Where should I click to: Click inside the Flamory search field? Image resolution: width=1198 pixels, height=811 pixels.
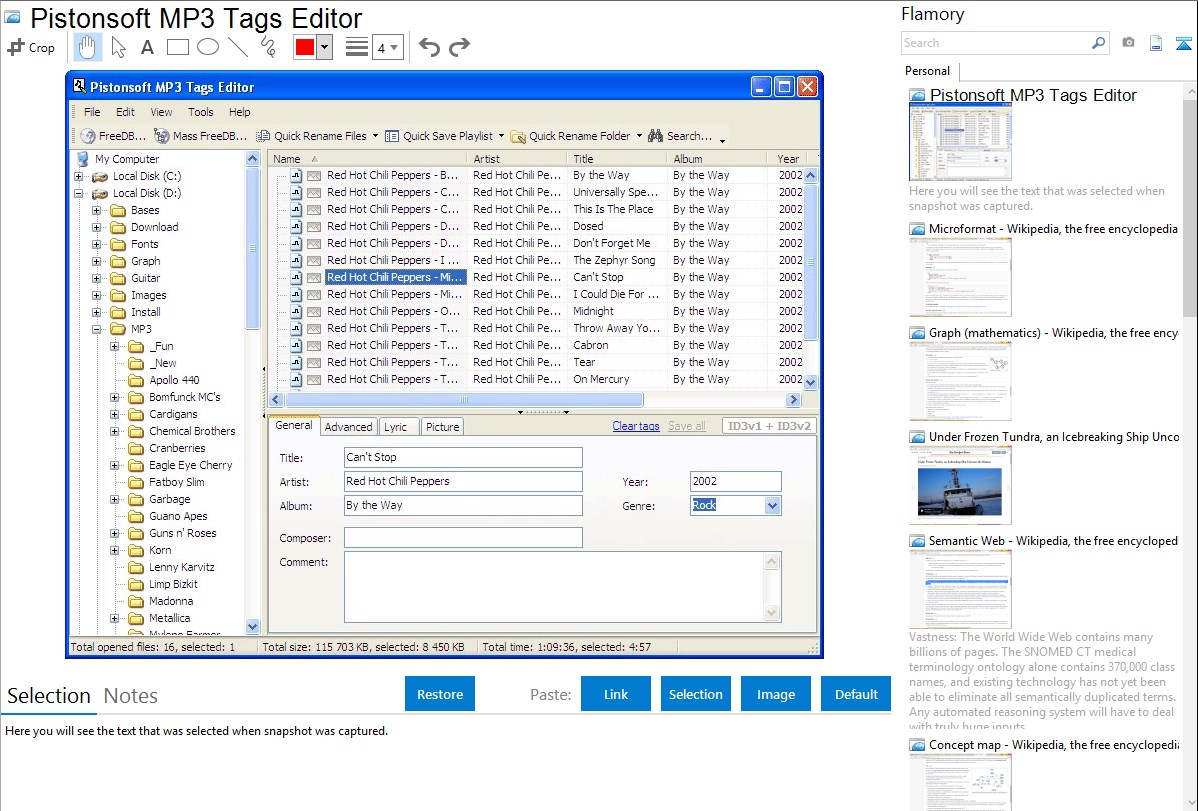click(995, 43)
